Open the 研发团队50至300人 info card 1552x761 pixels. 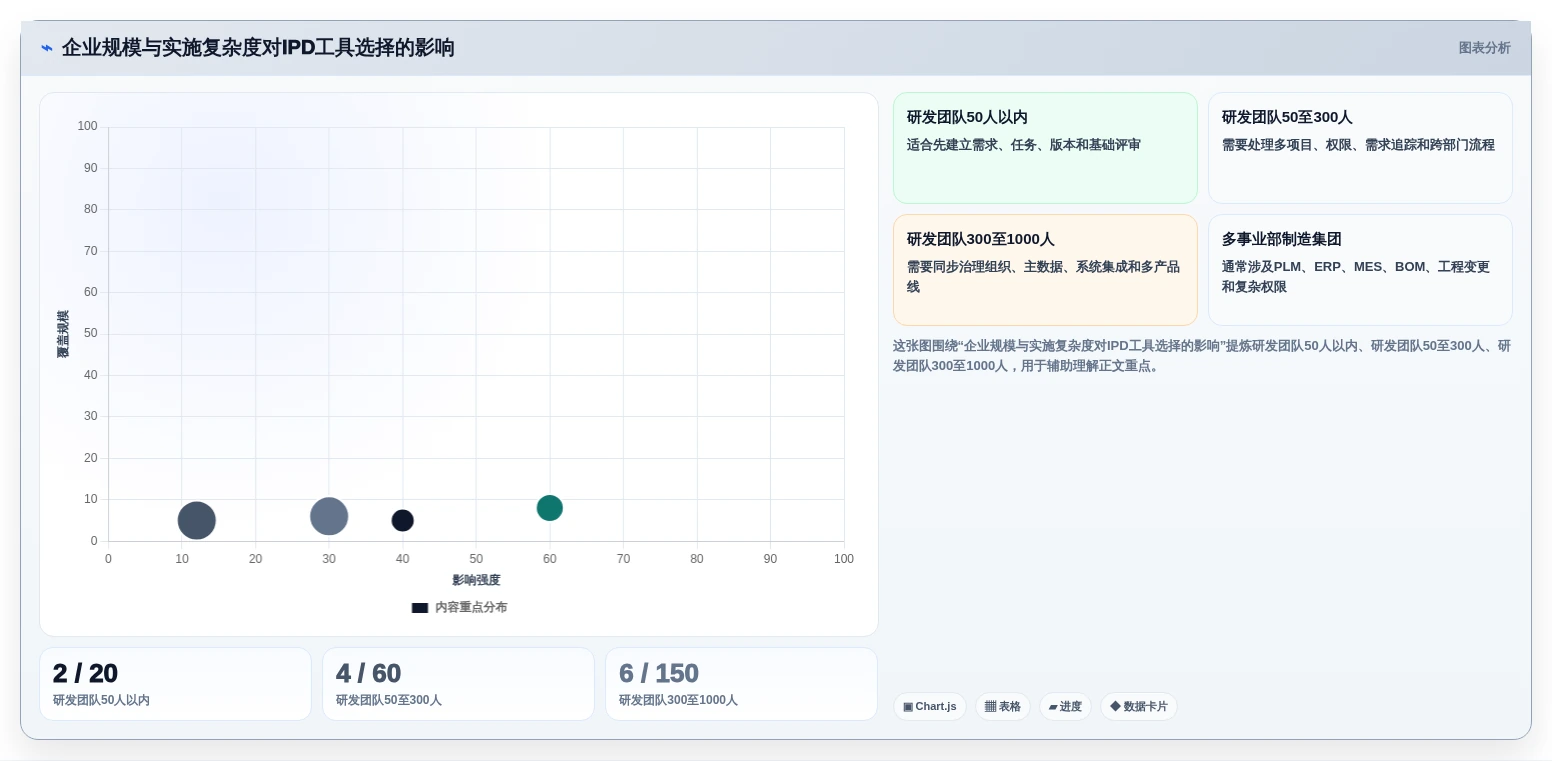(x=1360, y=148)
